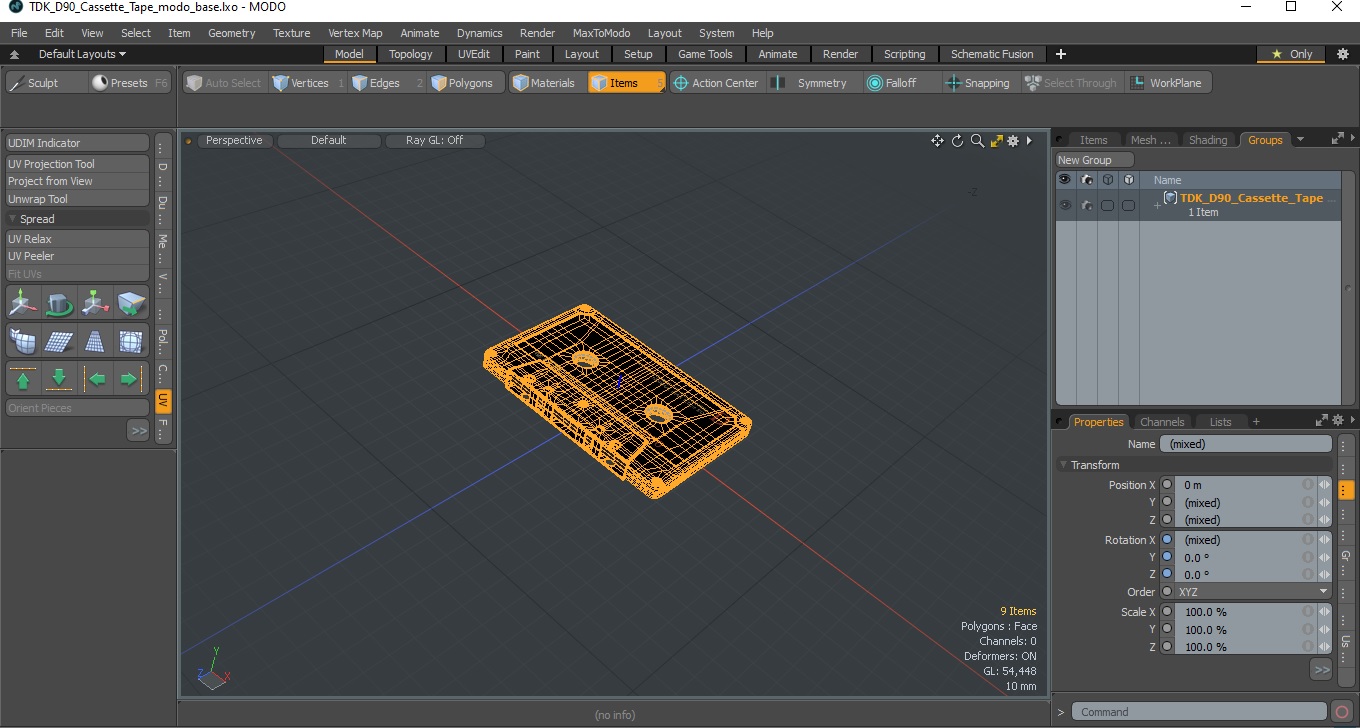Click the viewport pan/move icon
Image resolution: width=1360 pixels, height=728 pixels.
click(x=937, y=141)
